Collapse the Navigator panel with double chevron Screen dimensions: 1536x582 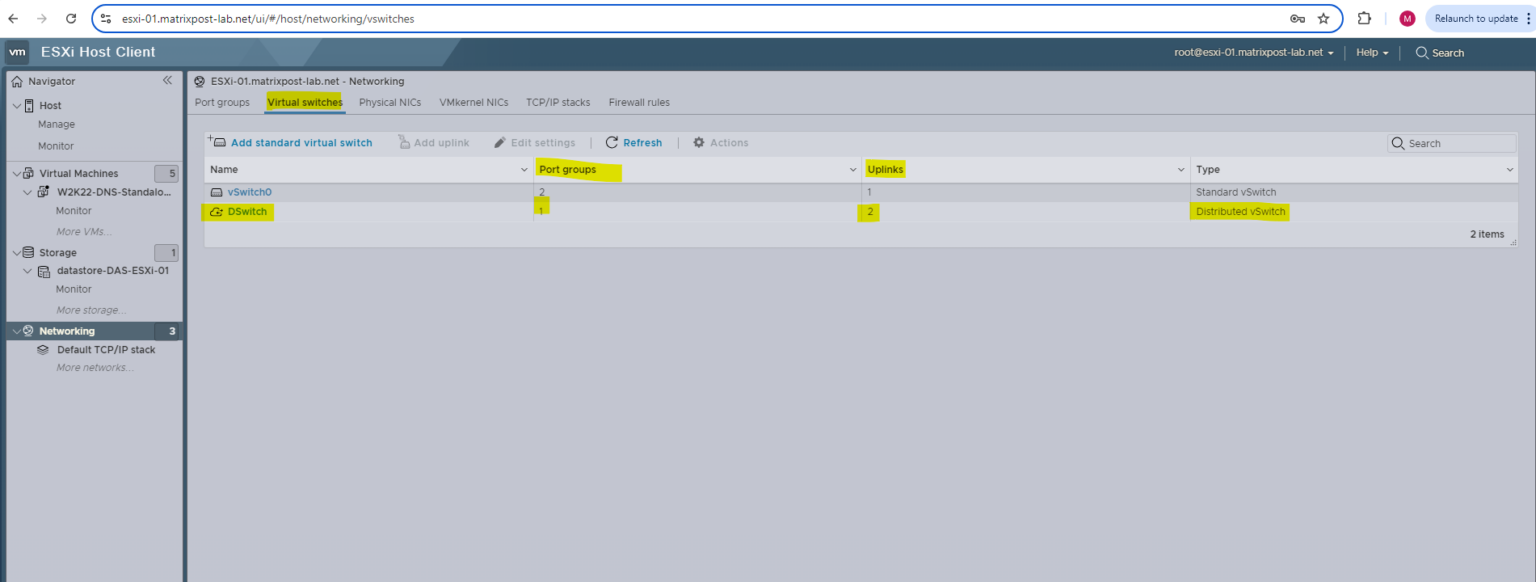[x=167, y=81]
